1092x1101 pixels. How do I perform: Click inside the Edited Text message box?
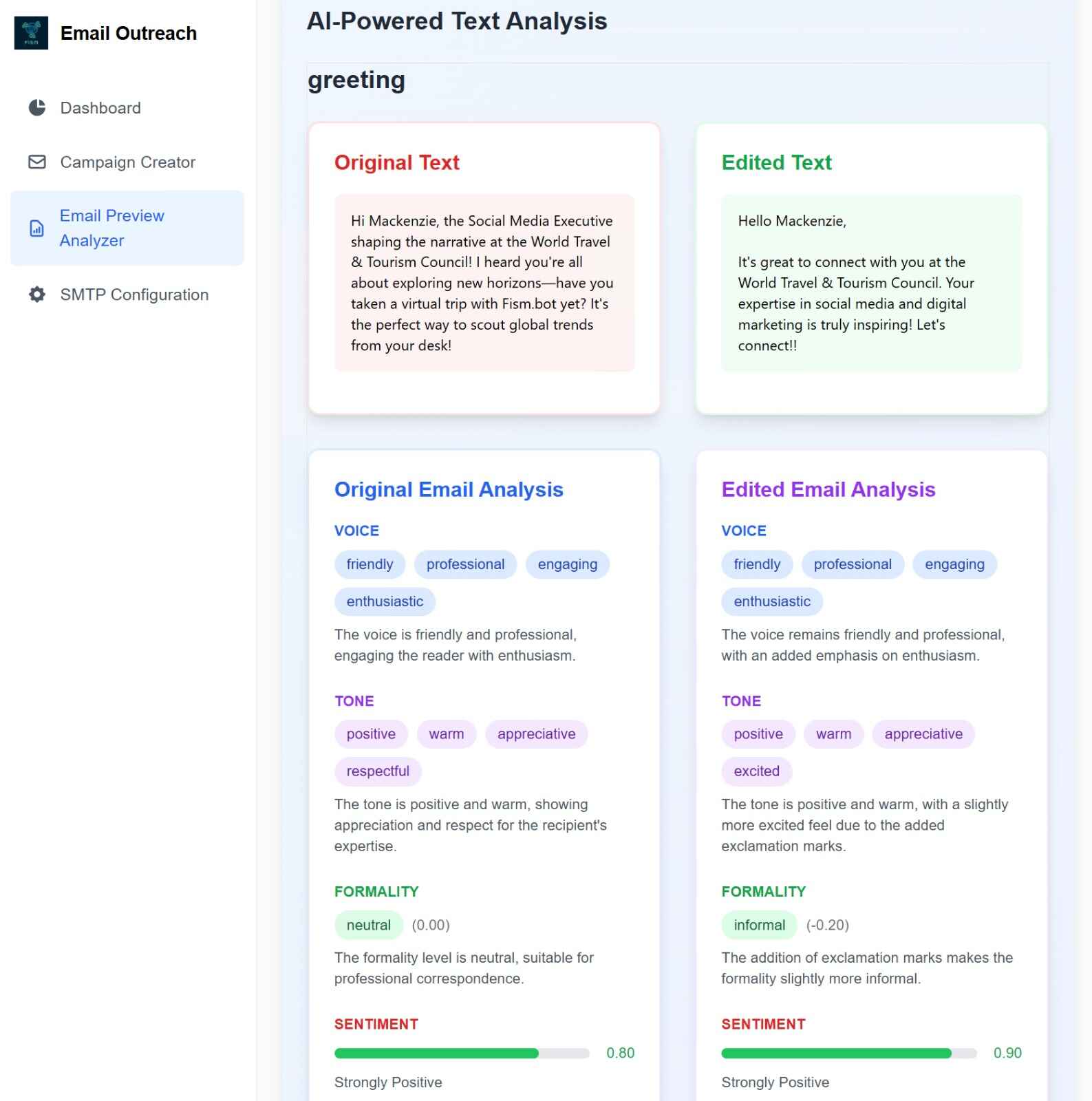pos(870,283)
